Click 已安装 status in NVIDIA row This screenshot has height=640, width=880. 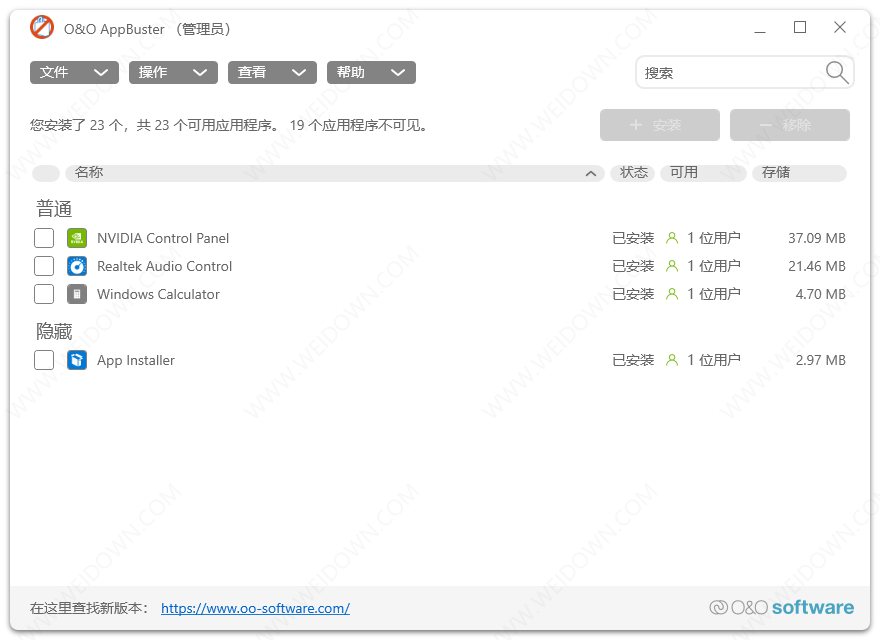point(633,238)
